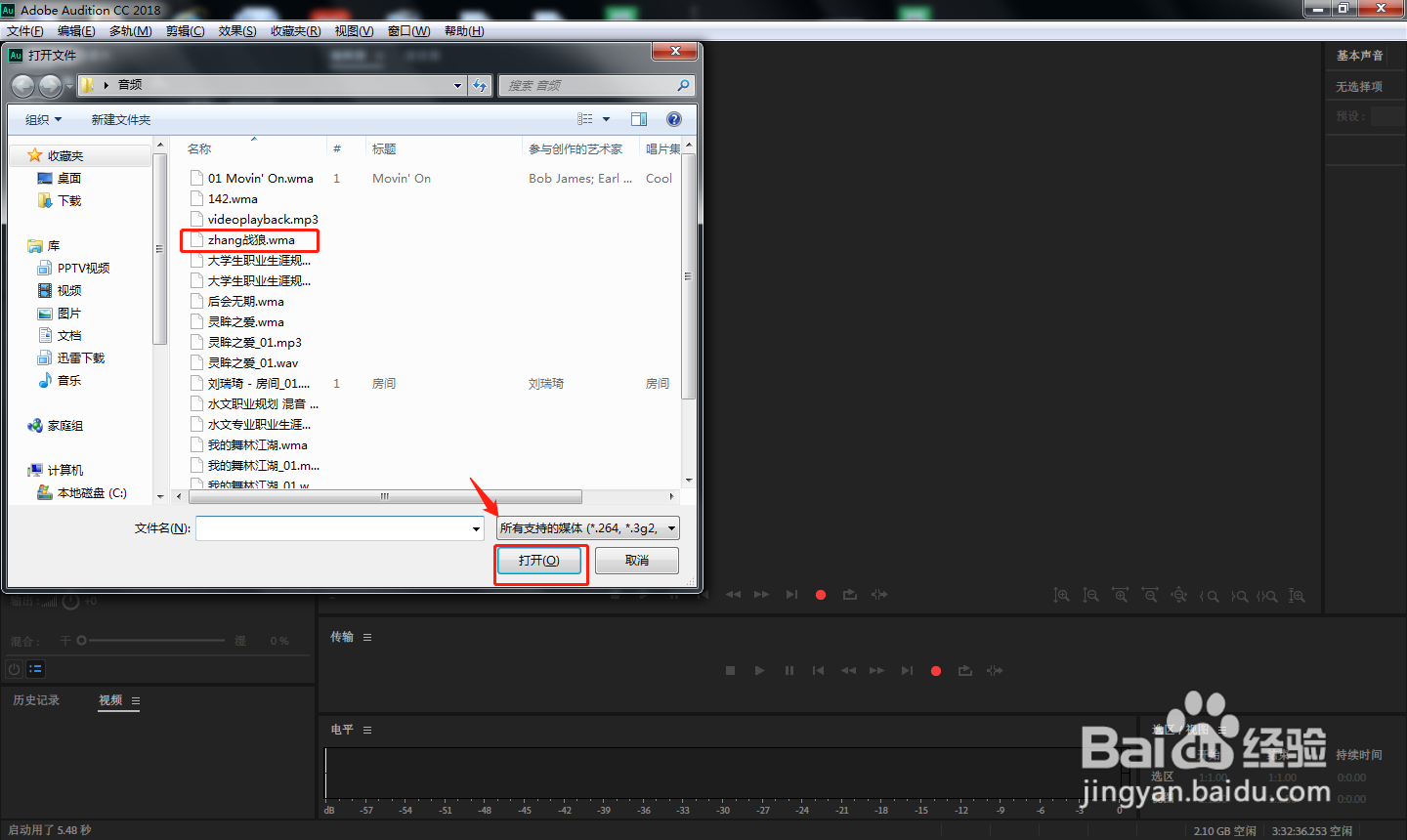The height and width of the screenshot is (840, 1407).
Task: Click the last zoom icon in editor toolbar
Action: [x=1297, y=595]
